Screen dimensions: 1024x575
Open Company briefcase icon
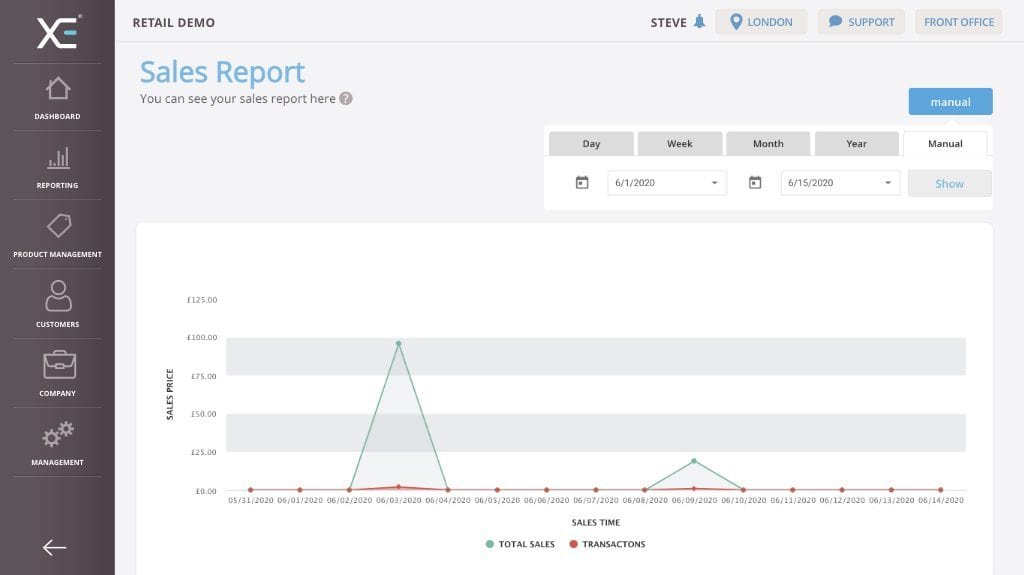coord(58,365)
